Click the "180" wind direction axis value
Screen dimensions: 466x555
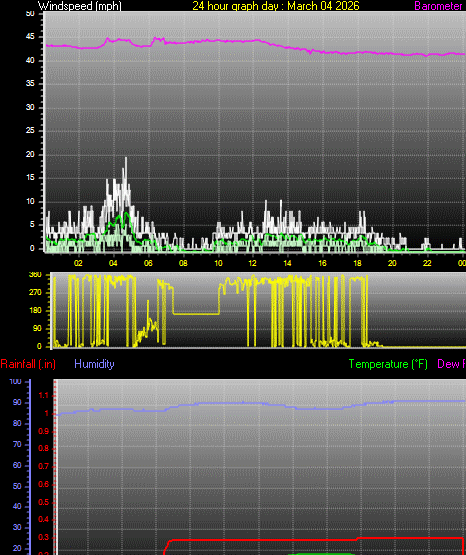coord(35,310)
